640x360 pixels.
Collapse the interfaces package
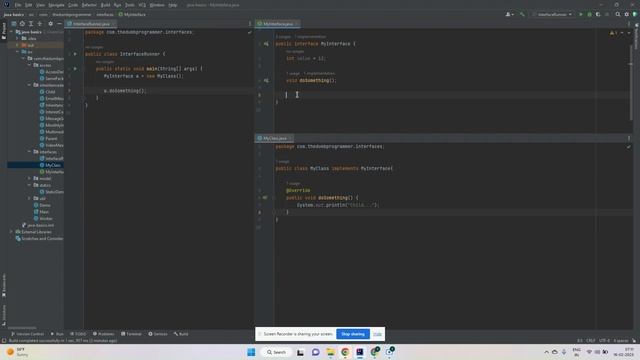point(29,151)
